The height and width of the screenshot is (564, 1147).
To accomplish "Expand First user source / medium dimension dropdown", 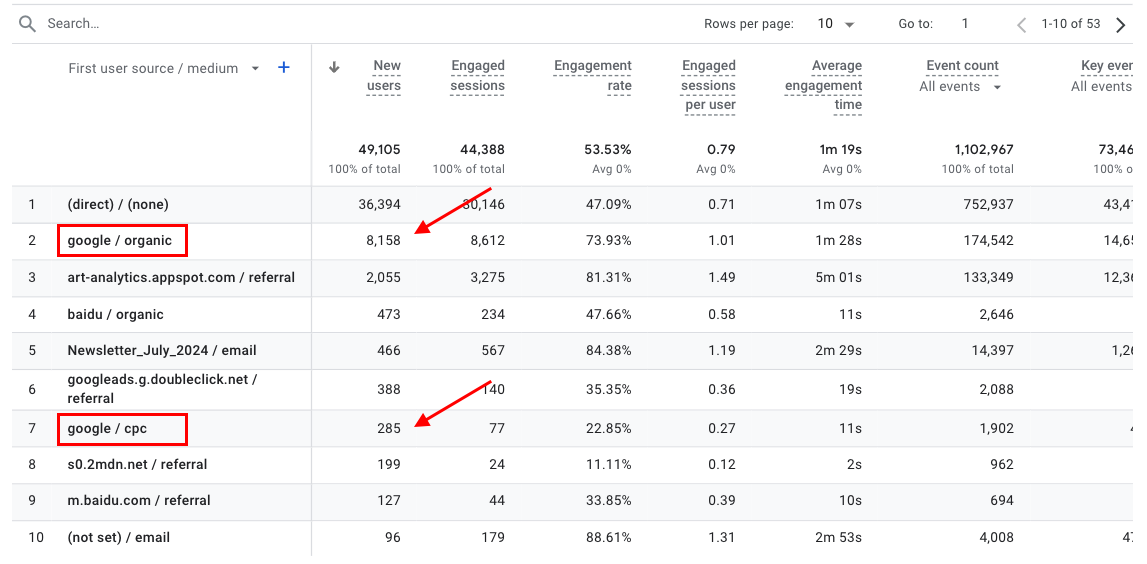I will [x=255, y=69].
